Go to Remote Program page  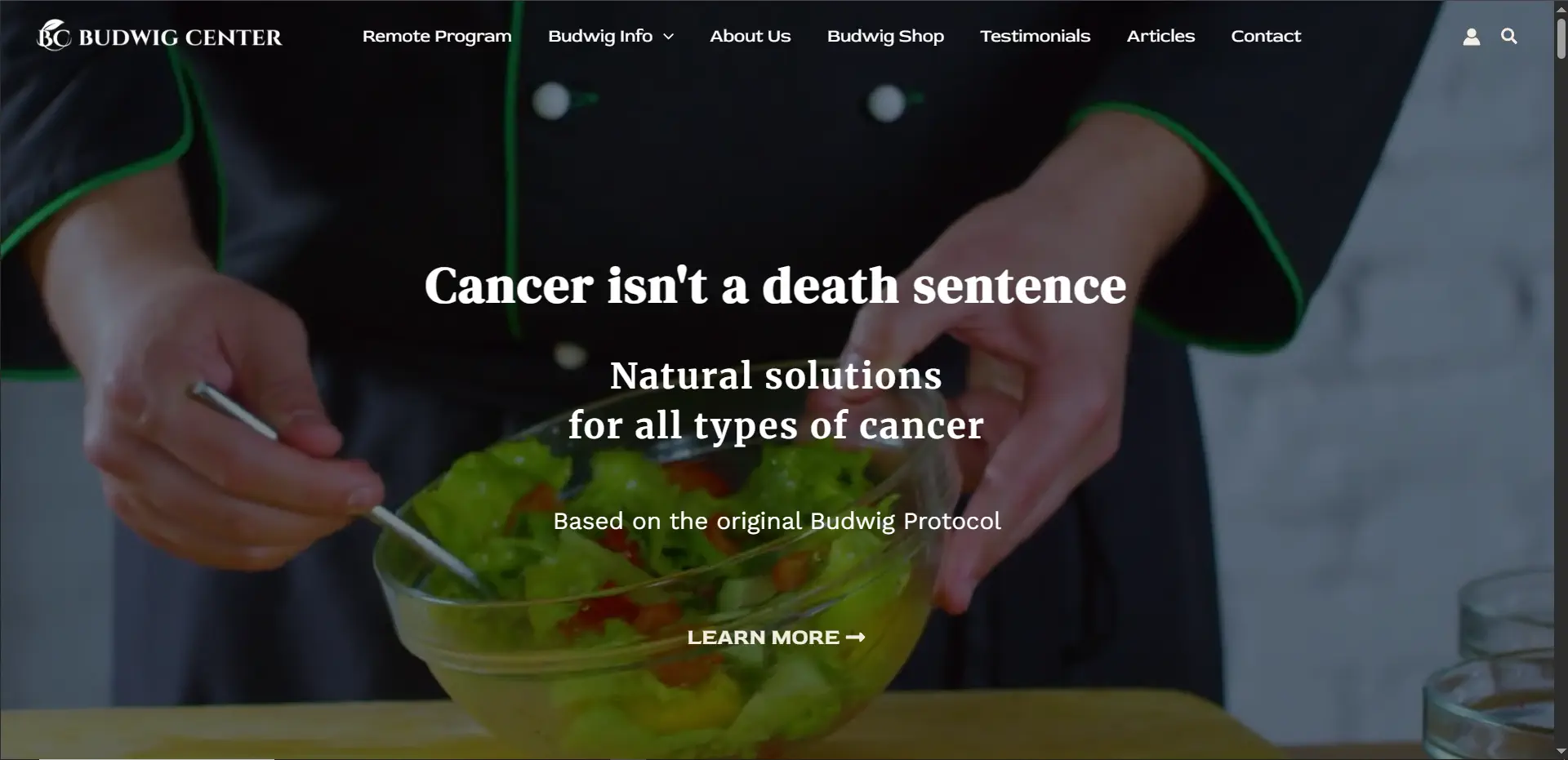coord(437,36)
